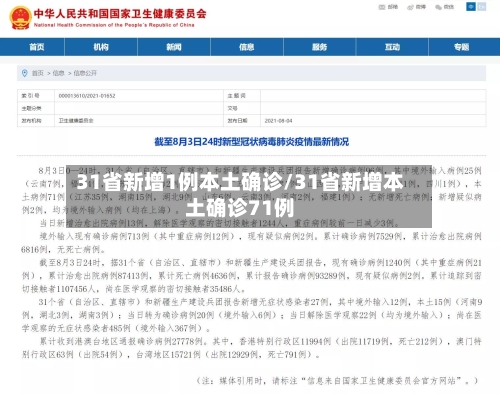Click the publish date 2021-08-04
This screenshot has height=394, width=500.
point(278,121)
